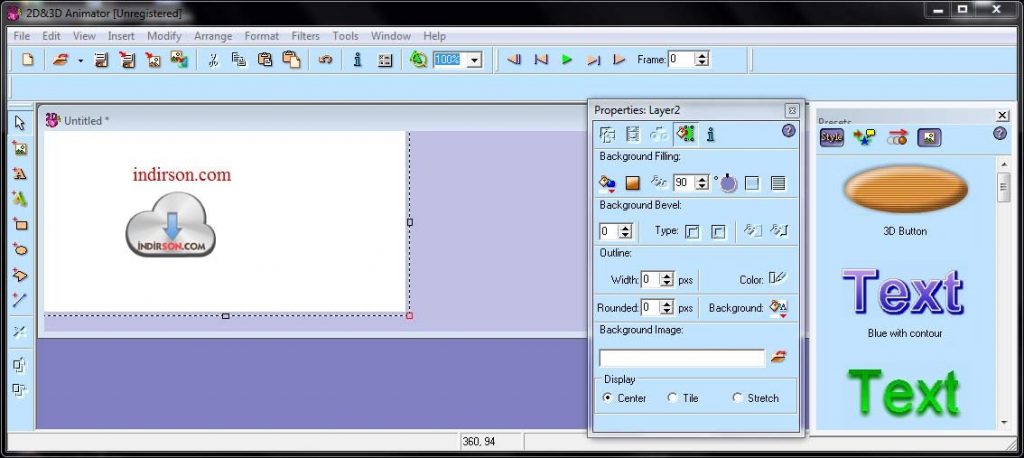Open the Modify menu
Screen dimensions: 1024x458
pyautogui.click(x=164, y=36)
